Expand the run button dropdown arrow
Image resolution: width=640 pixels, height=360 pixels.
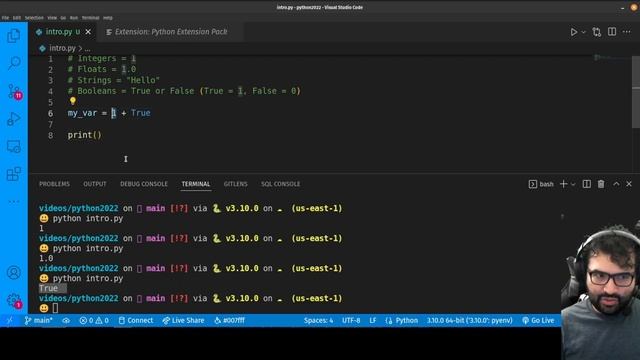tap(583, 32)
